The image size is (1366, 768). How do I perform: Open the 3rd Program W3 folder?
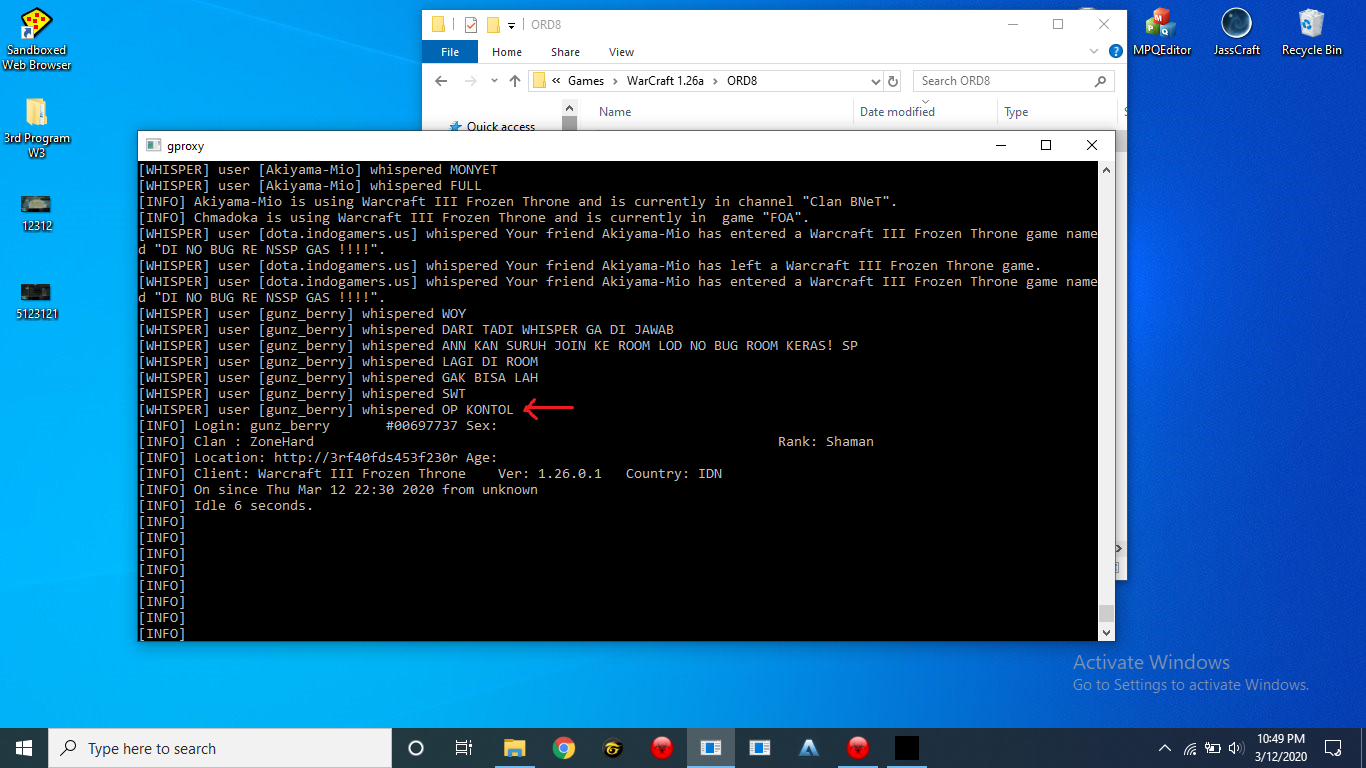(x=36, y=128)
